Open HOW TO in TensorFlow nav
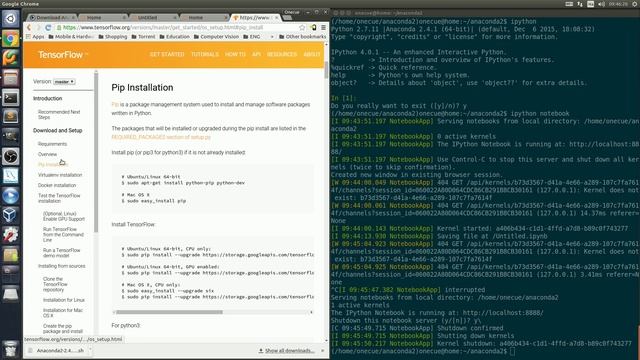Image resolution: width=640 pixels, height=360 pixels. tap(236, 54)
